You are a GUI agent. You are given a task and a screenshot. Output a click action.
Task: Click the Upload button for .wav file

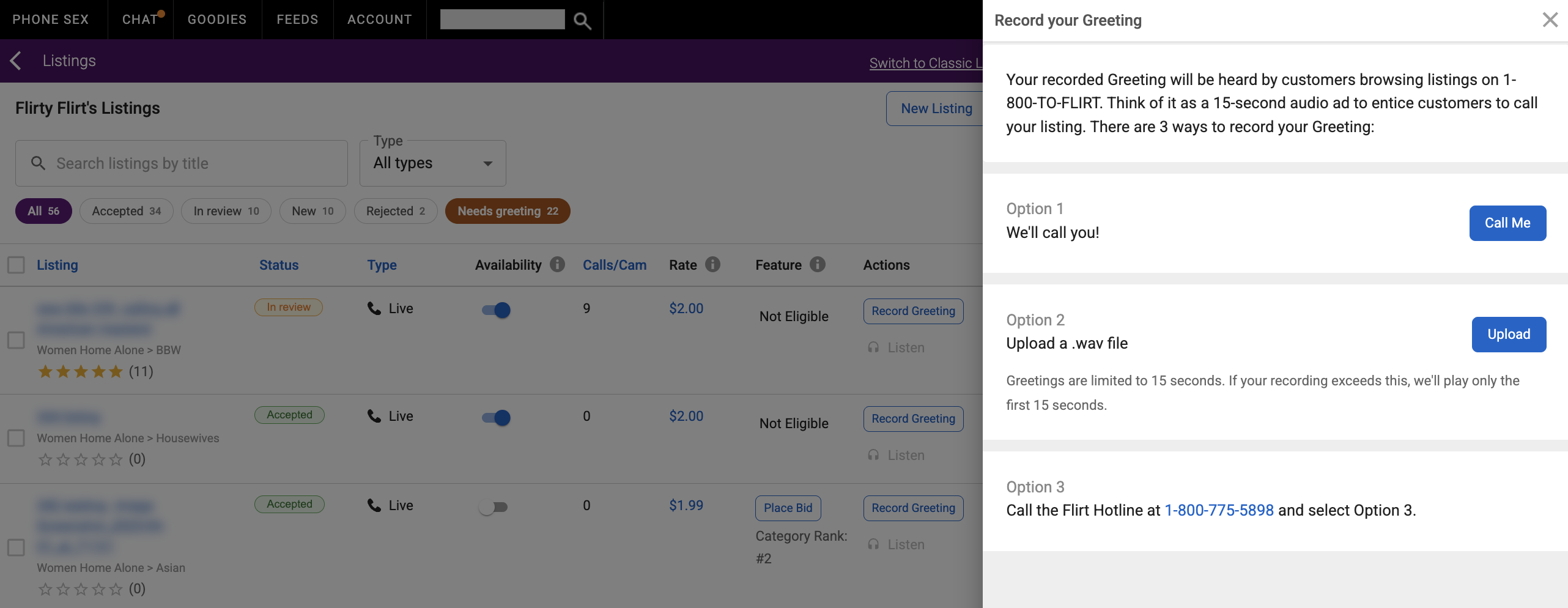coord(1509,335)
